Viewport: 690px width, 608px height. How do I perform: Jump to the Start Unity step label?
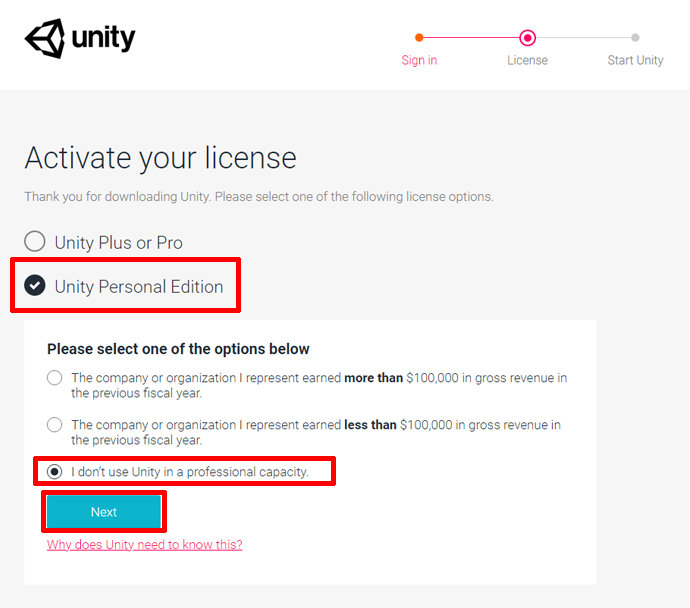point(635,60)
